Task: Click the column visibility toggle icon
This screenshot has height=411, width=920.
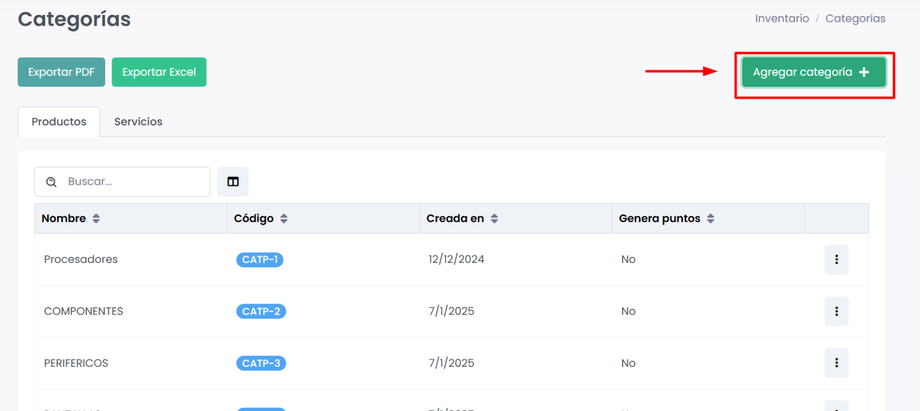Action: point(233,182)
